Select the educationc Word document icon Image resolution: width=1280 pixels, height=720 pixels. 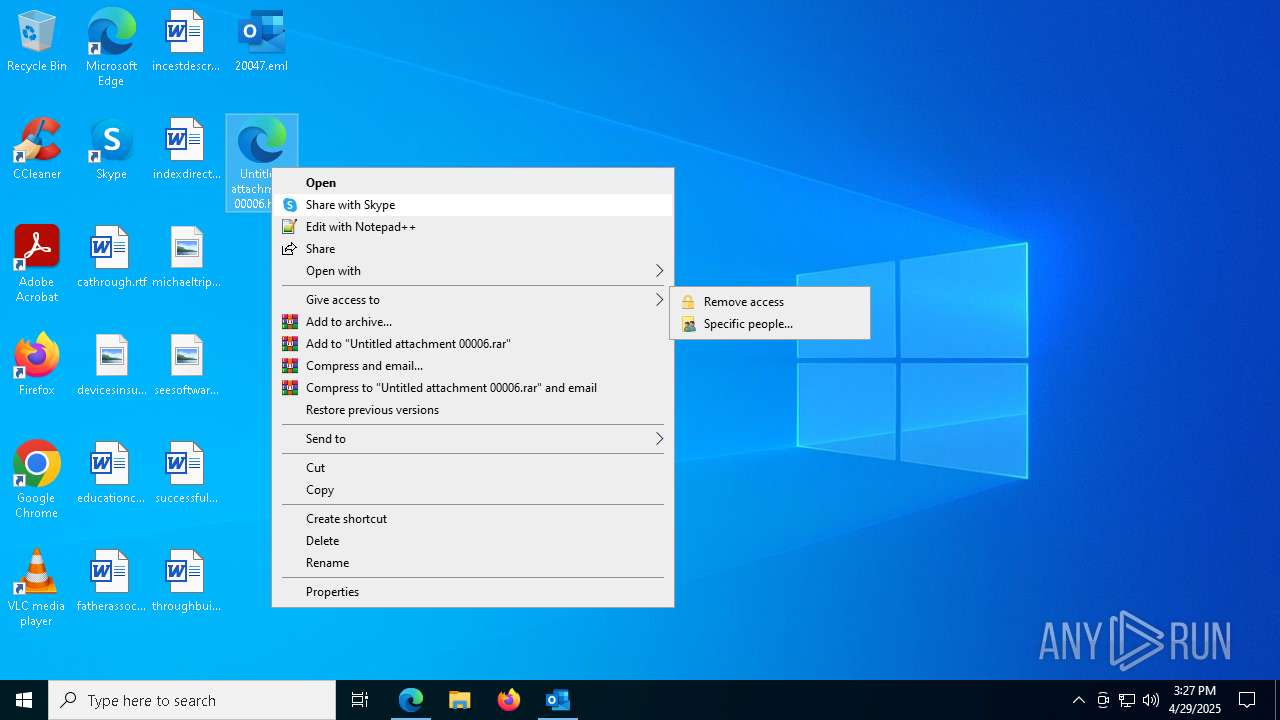pyautogui.click(x=111, y=474)
